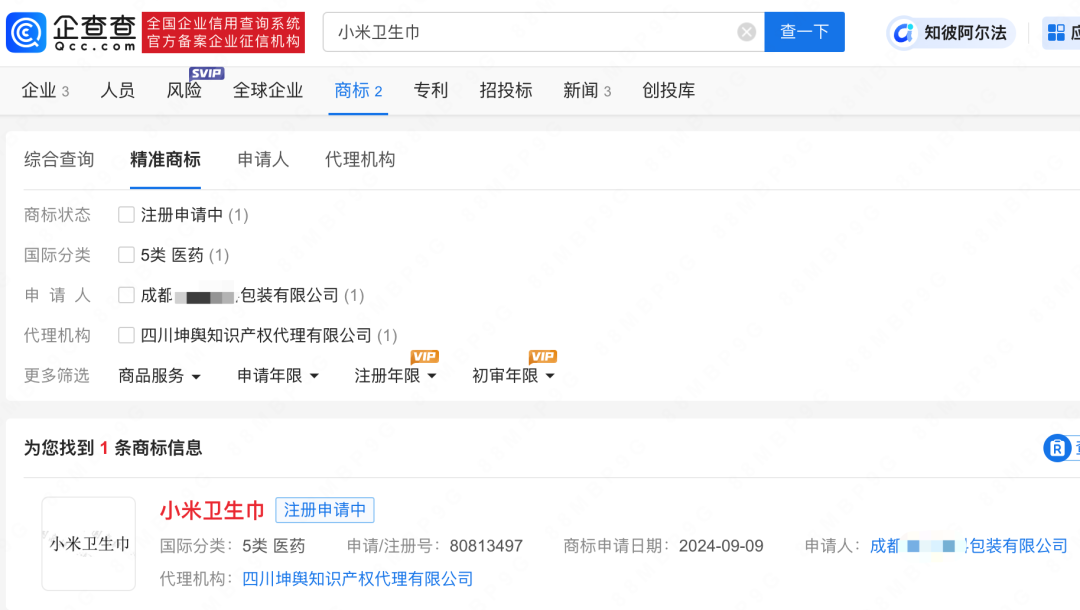Open the 小米卫生巾 trademark thumbnail
The height and width of the screenshot is (610, 1080).
89,544
